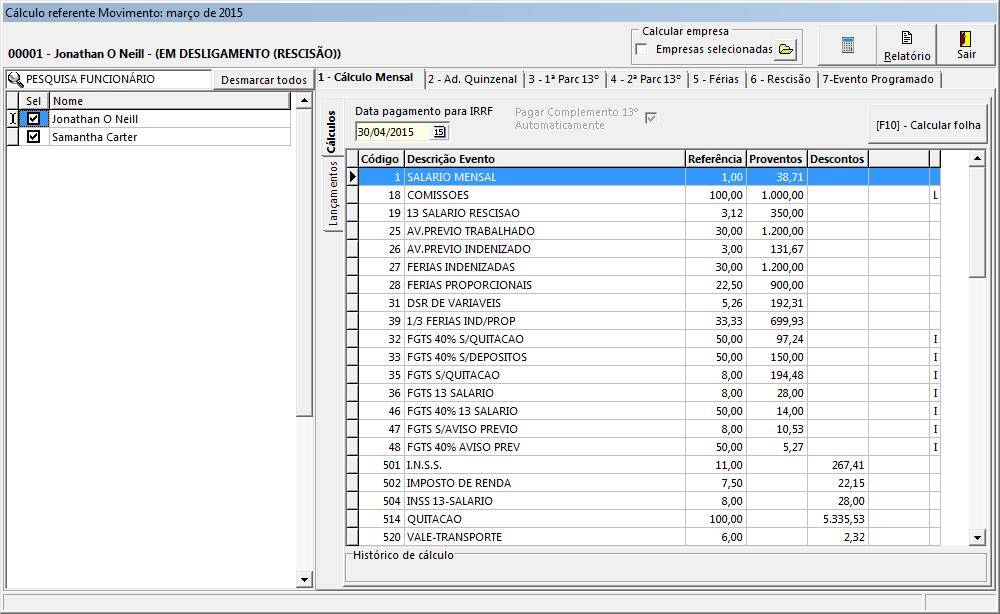The width and height of the screenshot is (1000, 614).
Task: Click row pointer arrow beside SALARIO MENSAL
Action: point(352,177)
